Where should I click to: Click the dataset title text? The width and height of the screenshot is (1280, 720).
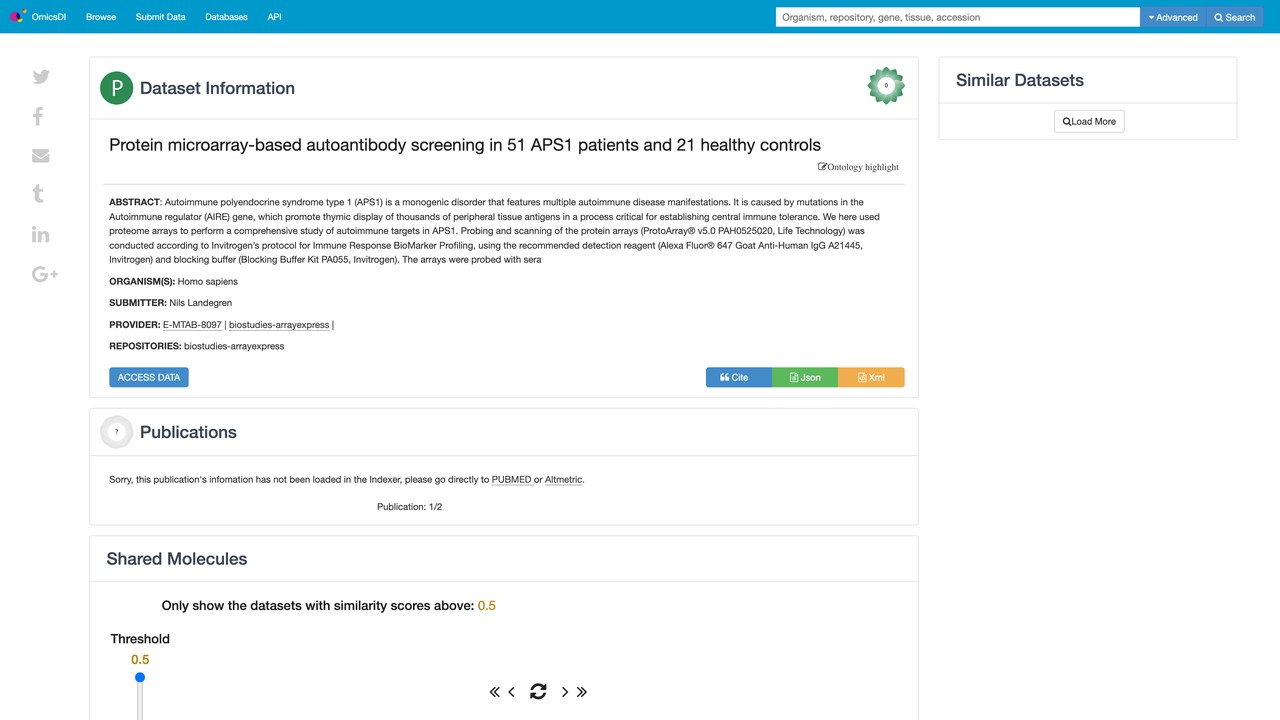(465, 145)
